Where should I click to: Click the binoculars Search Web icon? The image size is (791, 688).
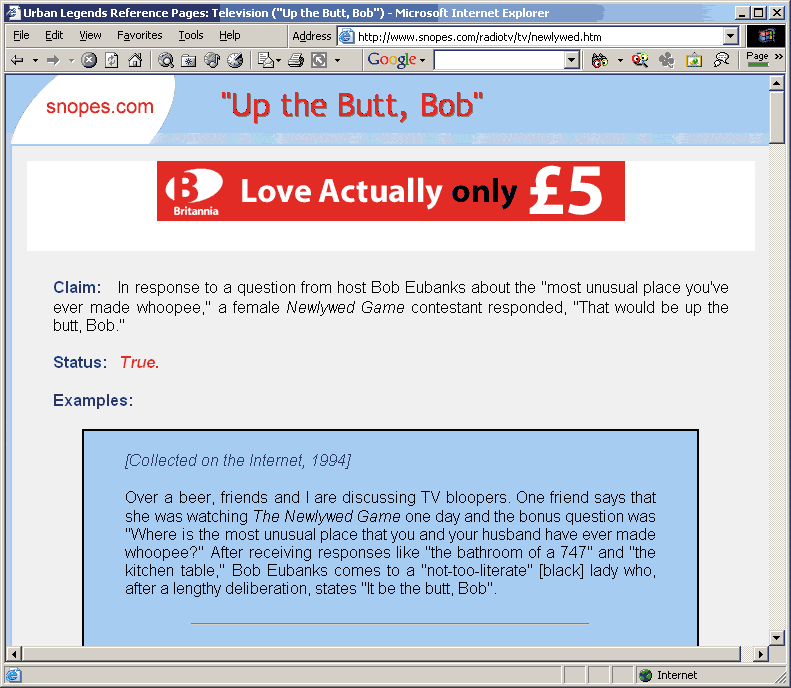tap(600, 61)
